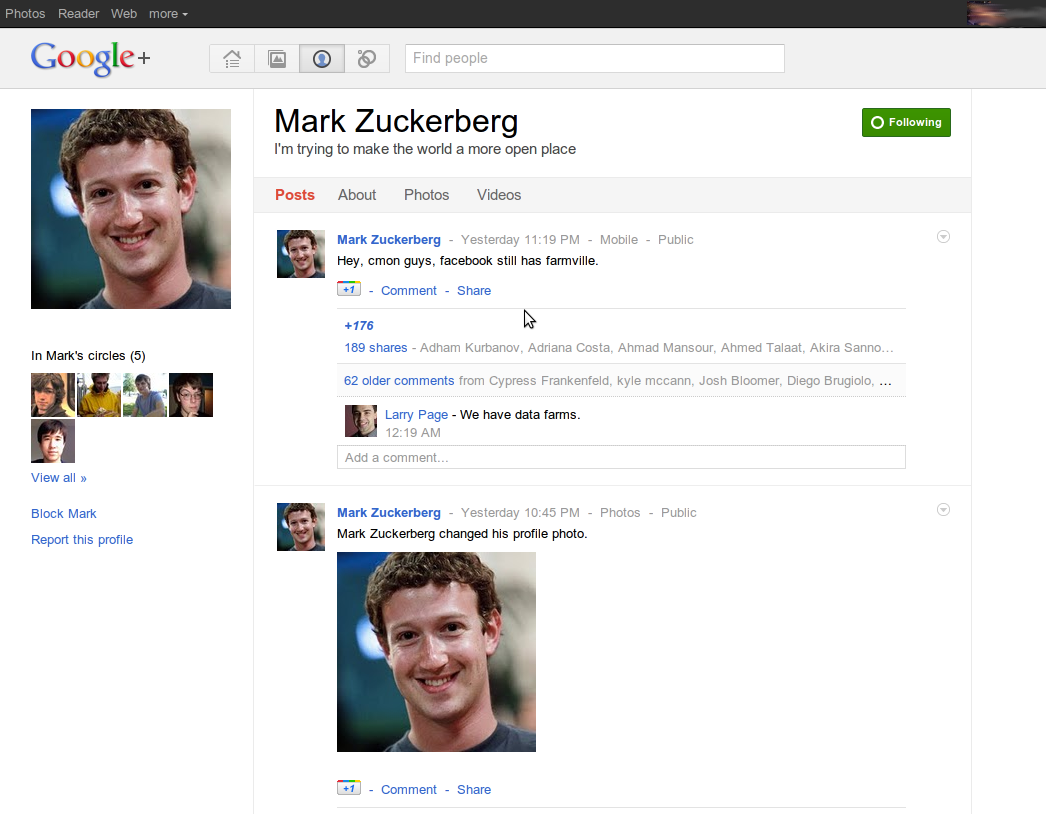Switch to the Videos tab

point(499,195)
